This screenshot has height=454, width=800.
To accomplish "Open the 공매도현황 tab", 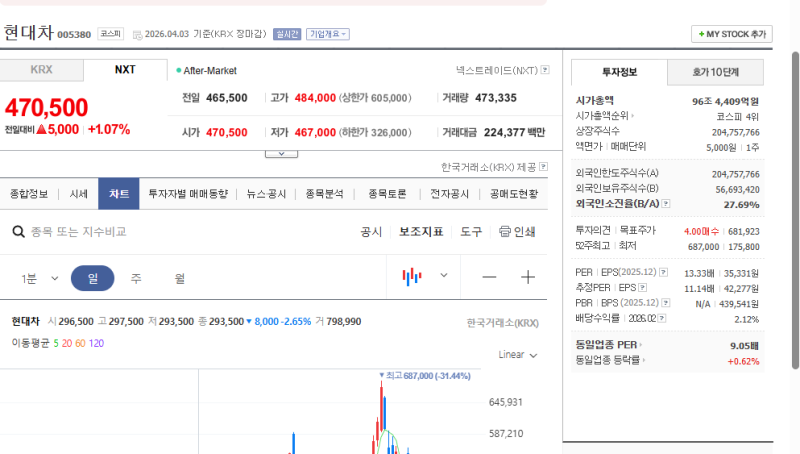I will pos(514,194).
